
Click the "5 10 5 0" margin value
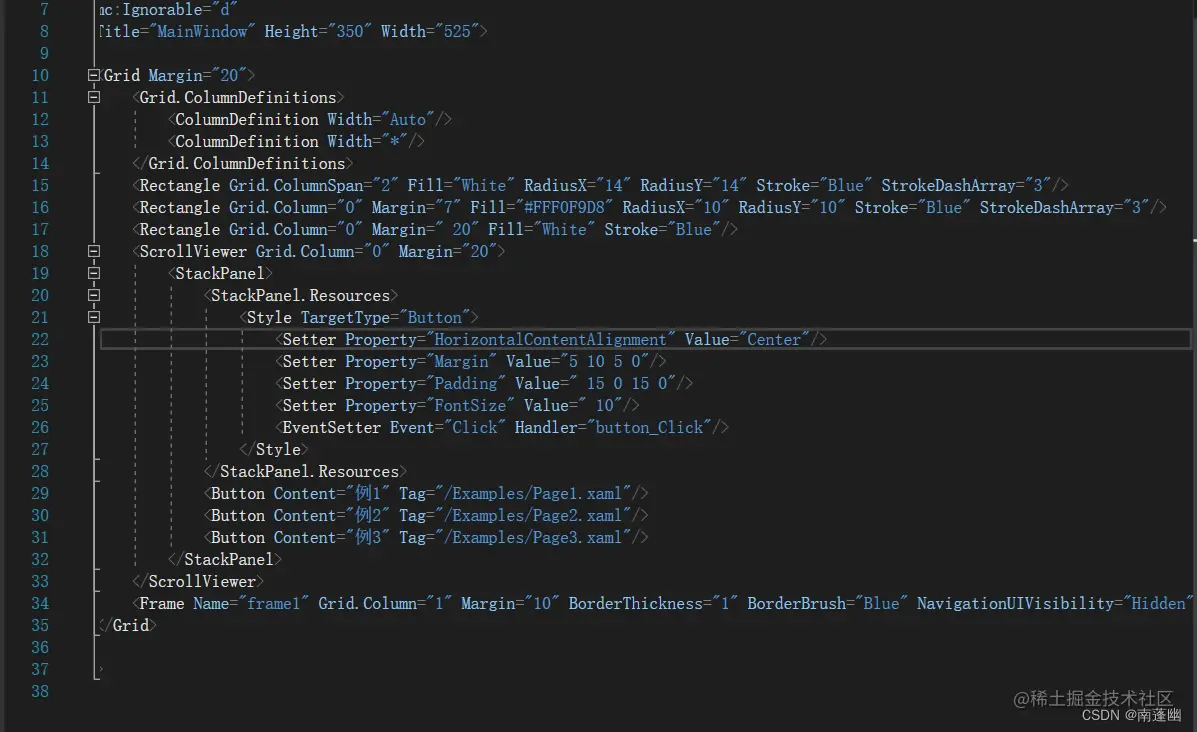coord(605,362)
